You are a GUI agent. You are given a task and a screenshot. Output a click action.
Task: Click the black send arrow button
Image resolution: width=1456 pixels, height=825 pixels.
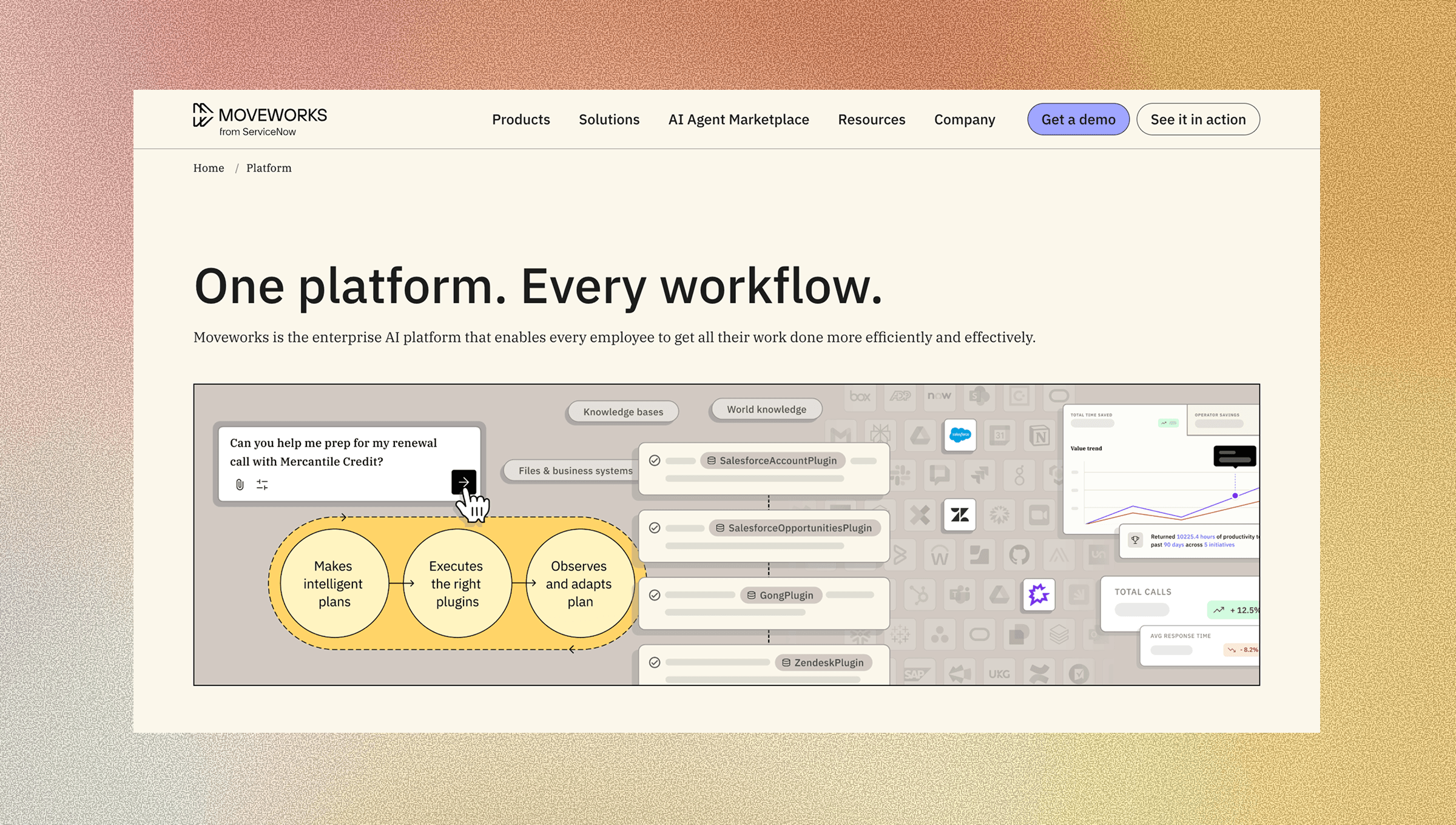coord(463,482)
